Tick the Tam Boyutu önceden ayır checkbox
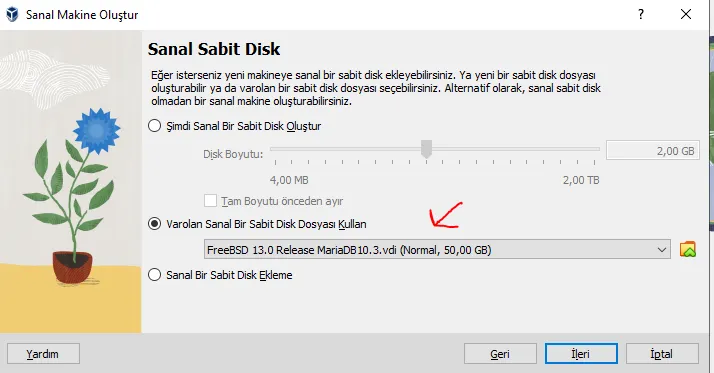This screenshot has height=373, width=714. click(x=210, y=201)
